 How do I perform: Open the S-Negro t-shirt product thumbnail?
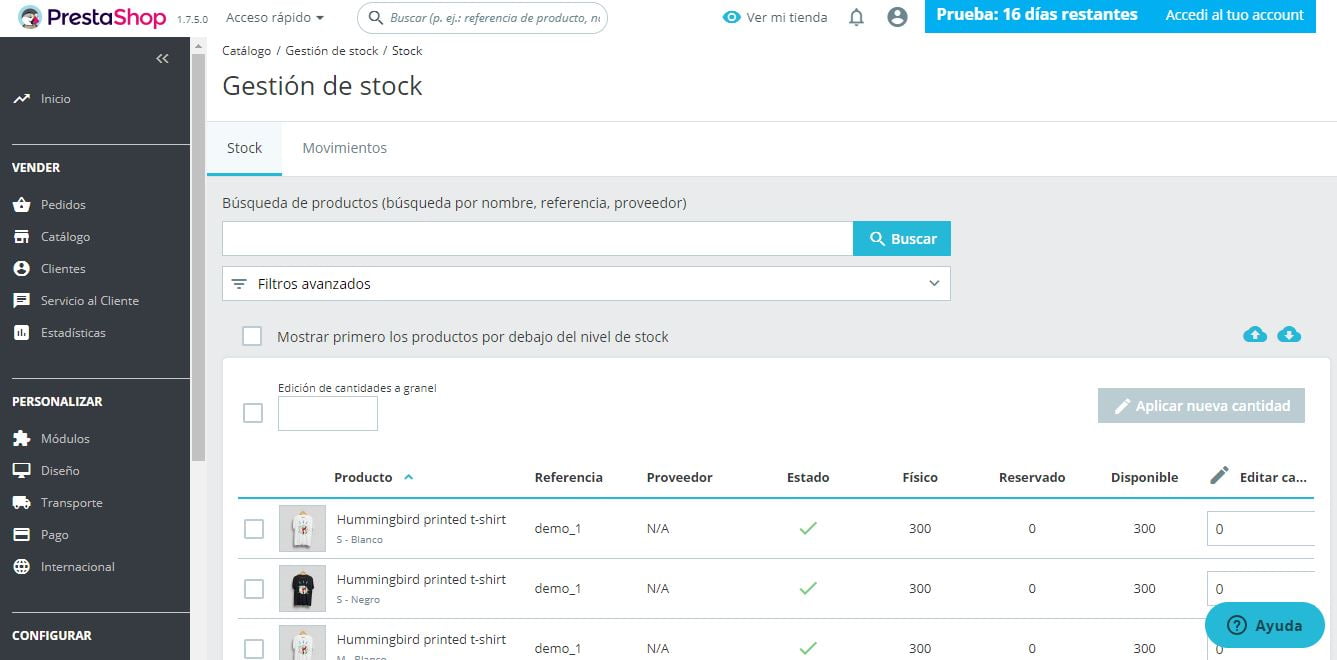[x=302, y=588]
